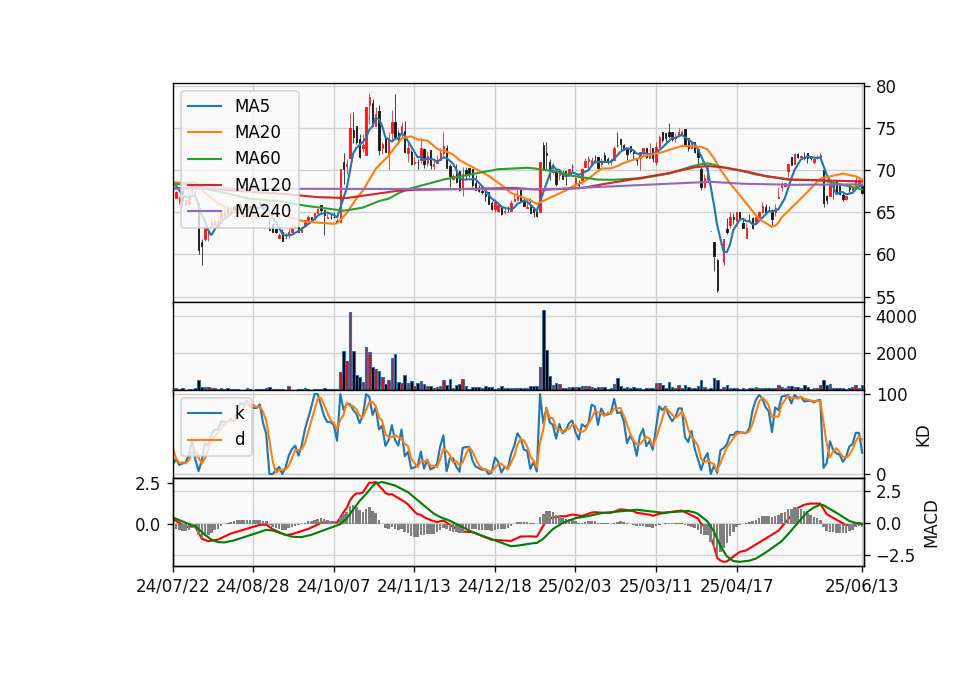The height and width of the screenshot is (690, 960).
Task: Click the MA240 legend label
Action: [x=263, y=211]
